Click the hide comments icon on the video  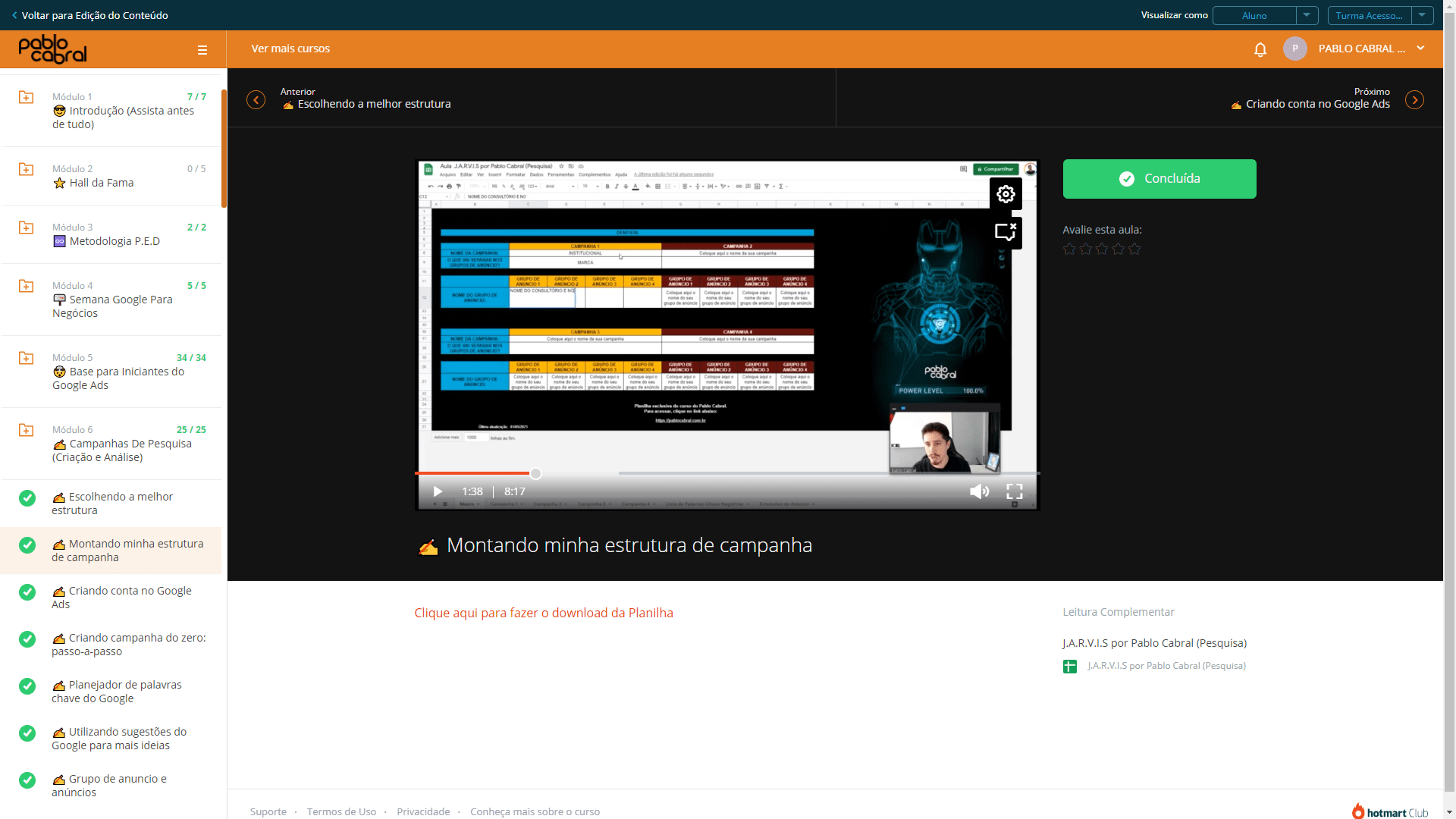point(1006,232)
